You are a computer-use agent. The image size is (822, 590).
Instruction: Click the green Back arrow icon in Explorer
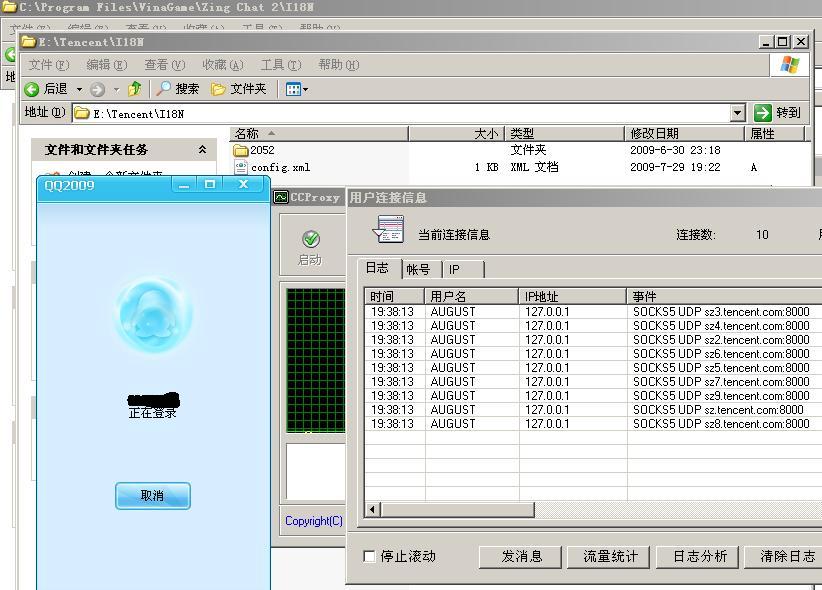pyautogui.click(x=31, y=89)
